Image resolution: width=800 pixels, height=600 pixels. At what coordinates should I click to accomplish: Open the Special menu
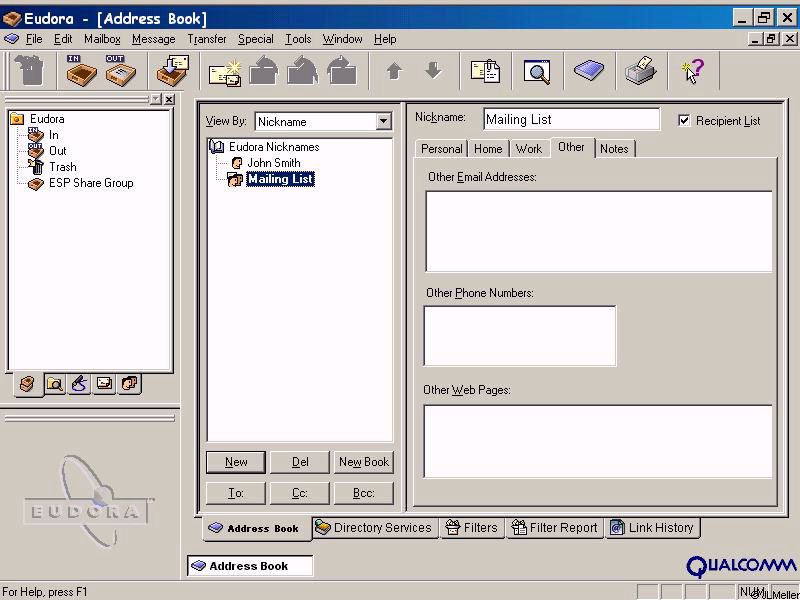point(256,39)
